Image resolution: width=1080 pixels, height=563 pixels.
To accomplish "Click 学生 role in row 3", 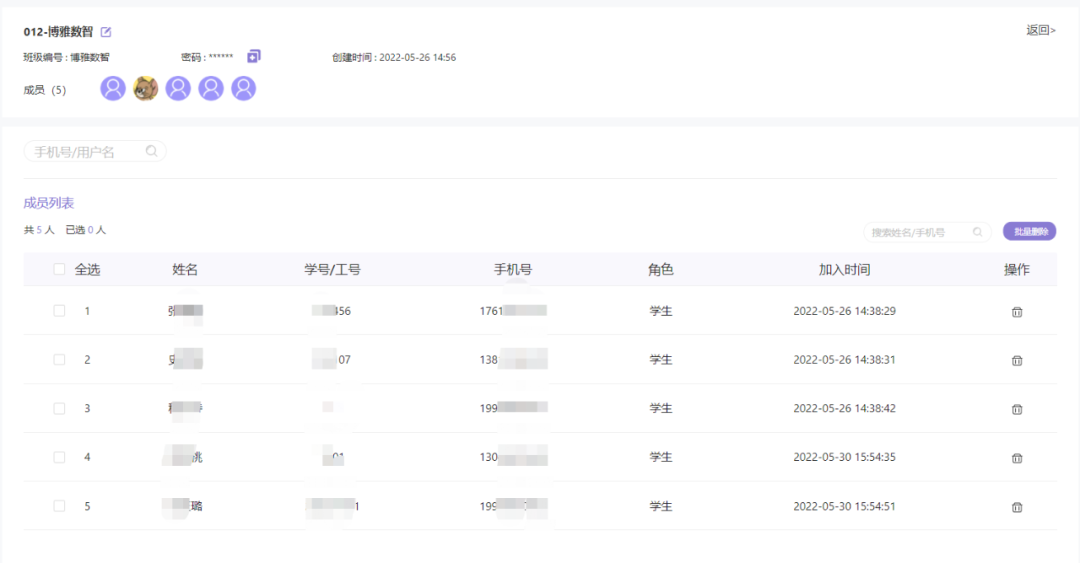I will [x=661, y=409].
